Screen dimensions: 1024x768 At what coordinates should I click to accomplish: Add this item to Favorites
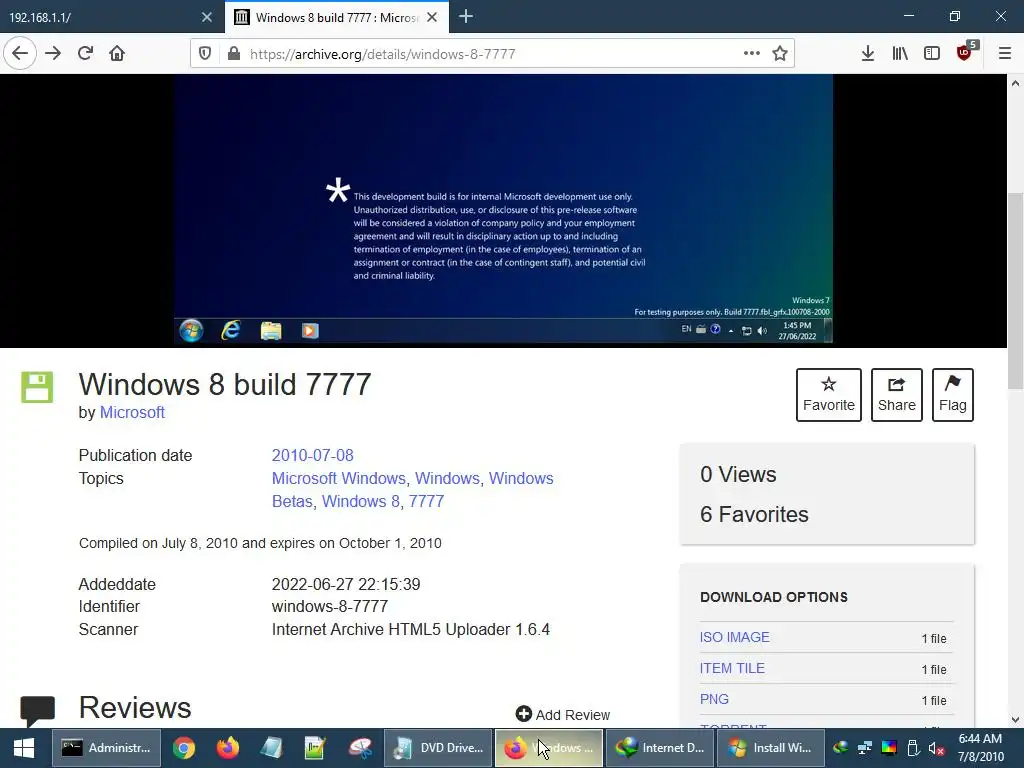[x=829, y=395]
